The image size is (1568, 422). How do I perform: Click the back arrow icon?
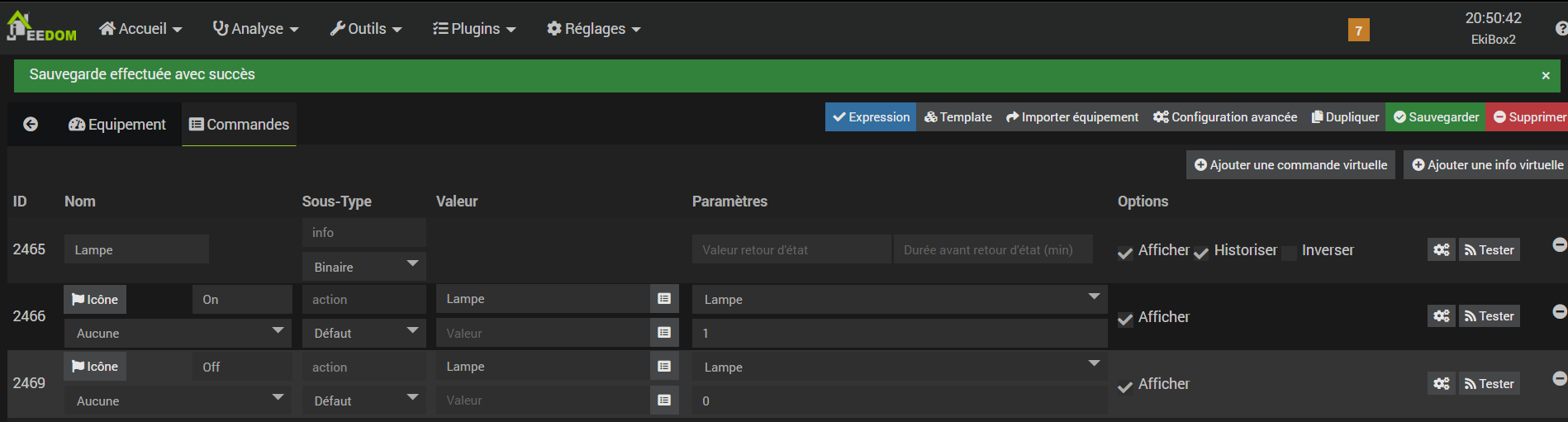click(x=31, y=124)
